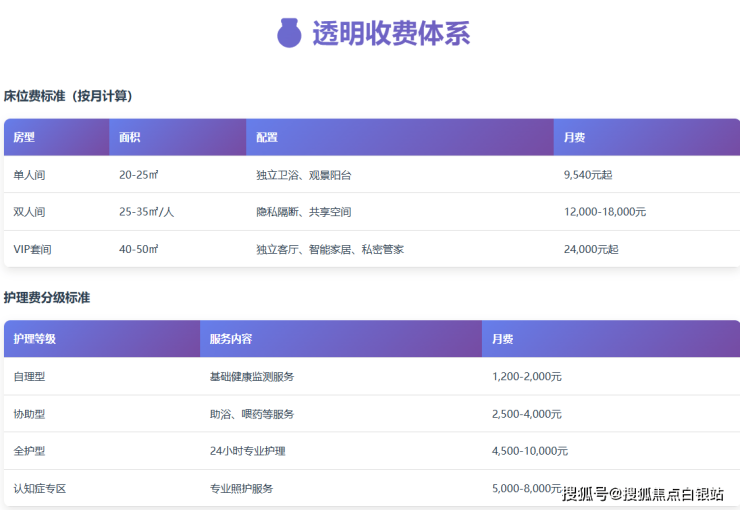
Task: Click the purple money bag icon
Action: [x=289, y=33]
